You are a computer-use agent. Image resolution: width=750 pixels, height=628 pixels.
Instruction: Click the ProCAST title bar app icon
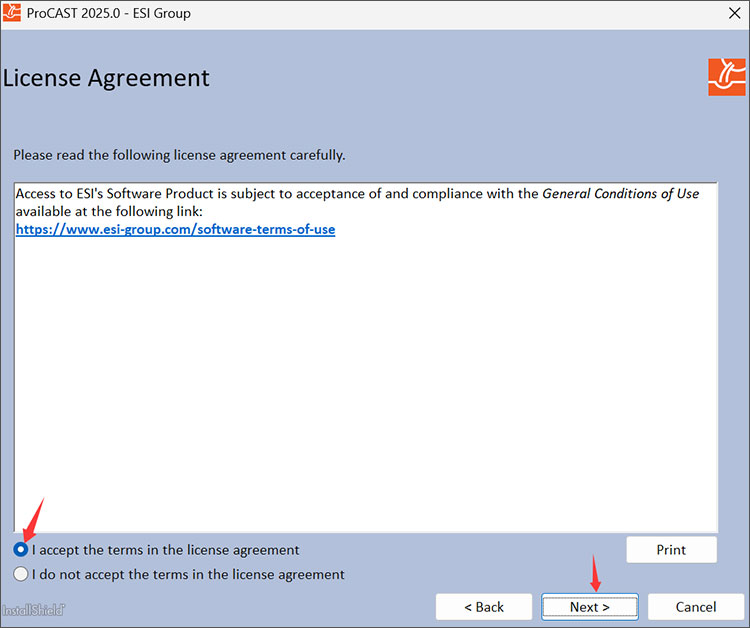(11, 13)
